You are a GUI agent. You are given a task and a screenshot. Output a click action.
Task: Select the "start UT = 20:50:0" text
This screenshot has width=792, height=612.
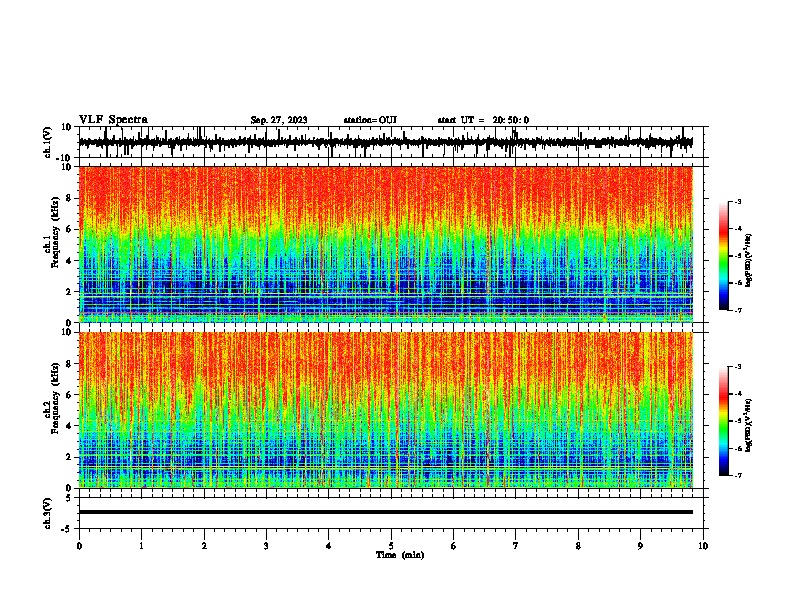click(483, 120)
